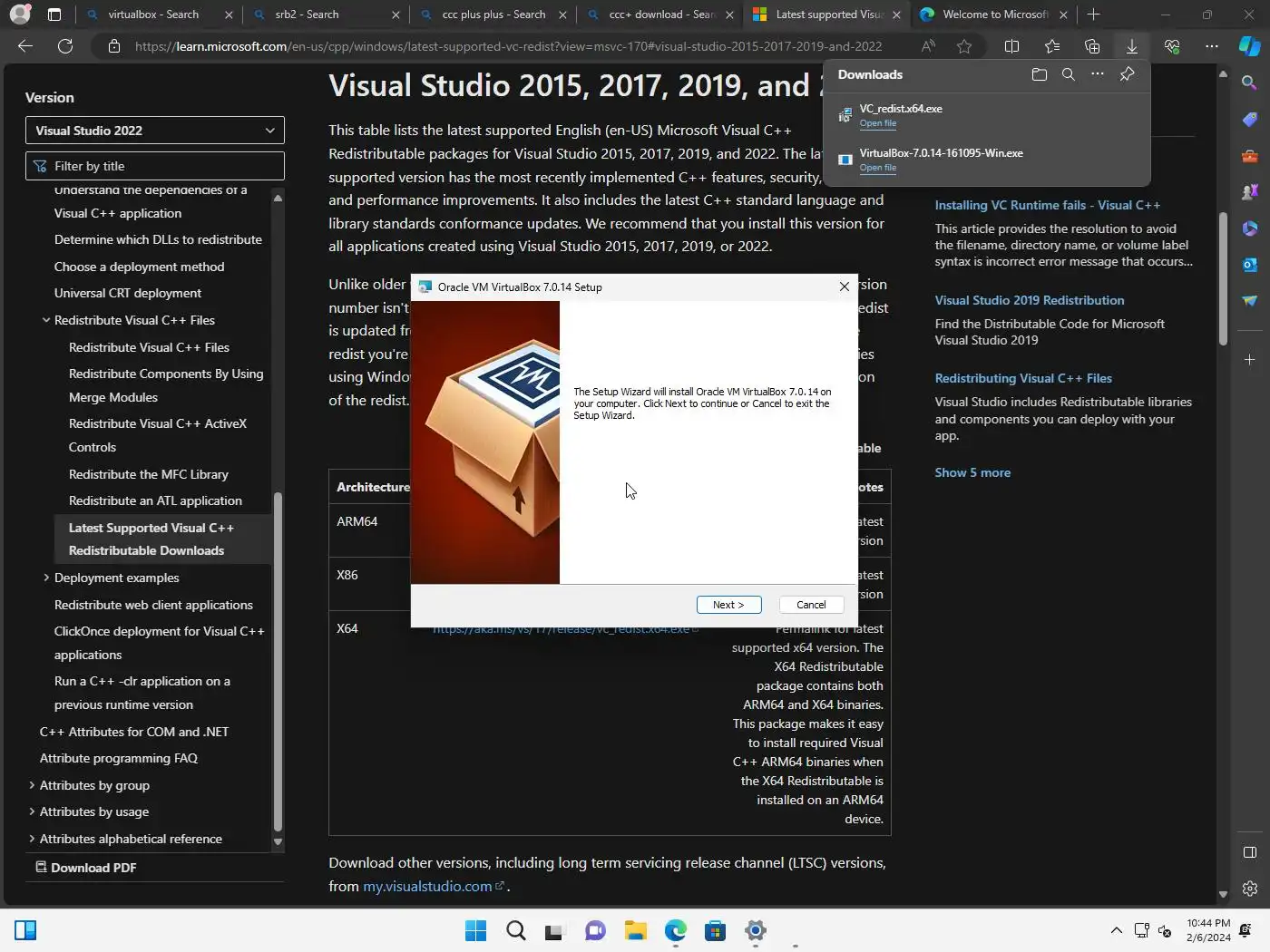1270x952 pixels.
Task: Open file link for VirtualBox-7.0.14 installer
Action: click(877, 168)
